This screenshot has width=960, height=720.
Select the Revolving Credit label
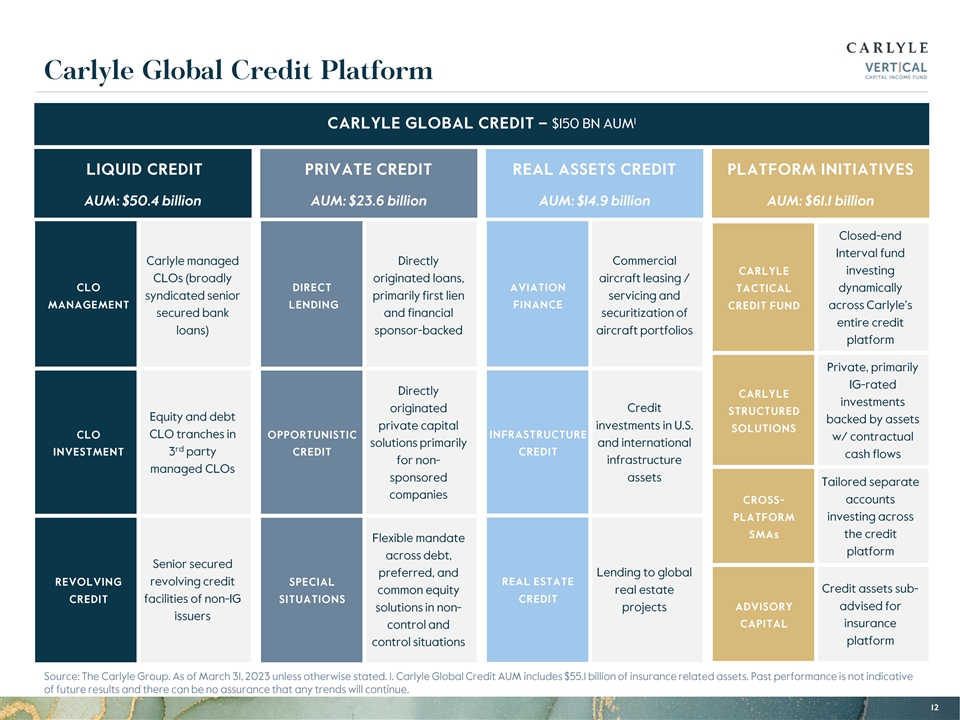(x=86, y=590)
